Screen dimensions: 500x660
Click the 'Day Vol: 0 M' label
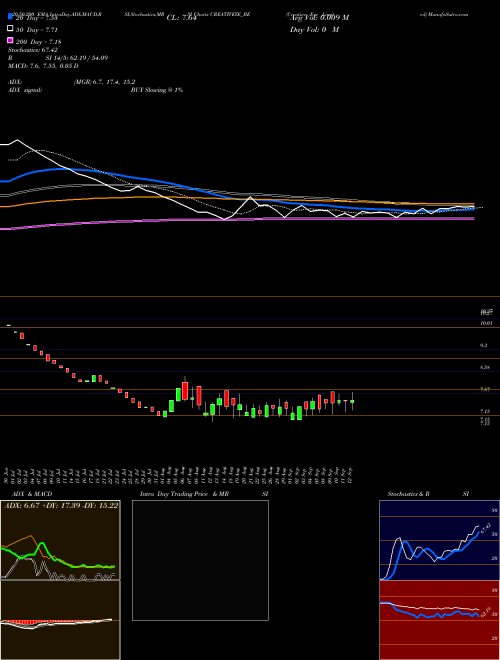[x=314, y=29]
